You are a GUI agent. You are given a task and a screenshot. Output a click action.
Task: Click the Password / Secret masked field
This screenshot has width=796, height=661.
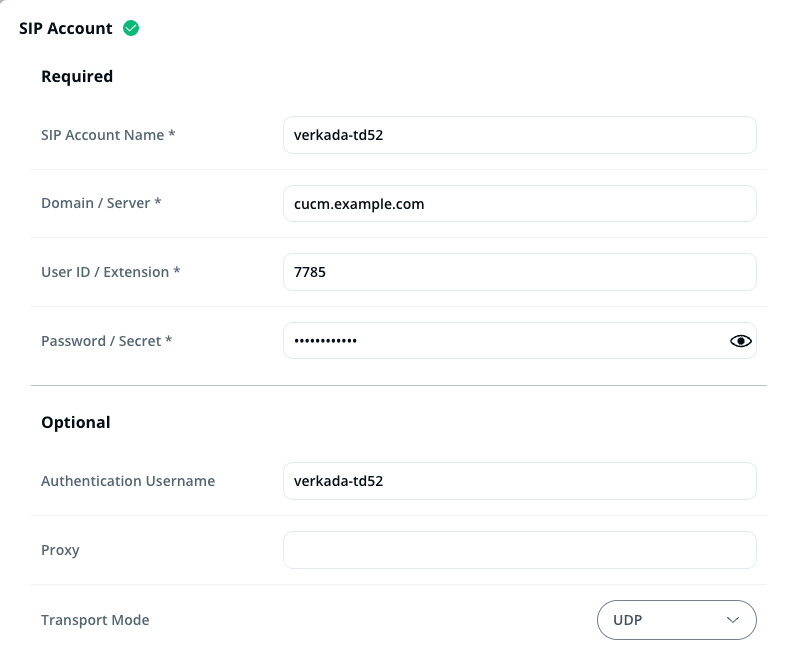tap(500, 341)
